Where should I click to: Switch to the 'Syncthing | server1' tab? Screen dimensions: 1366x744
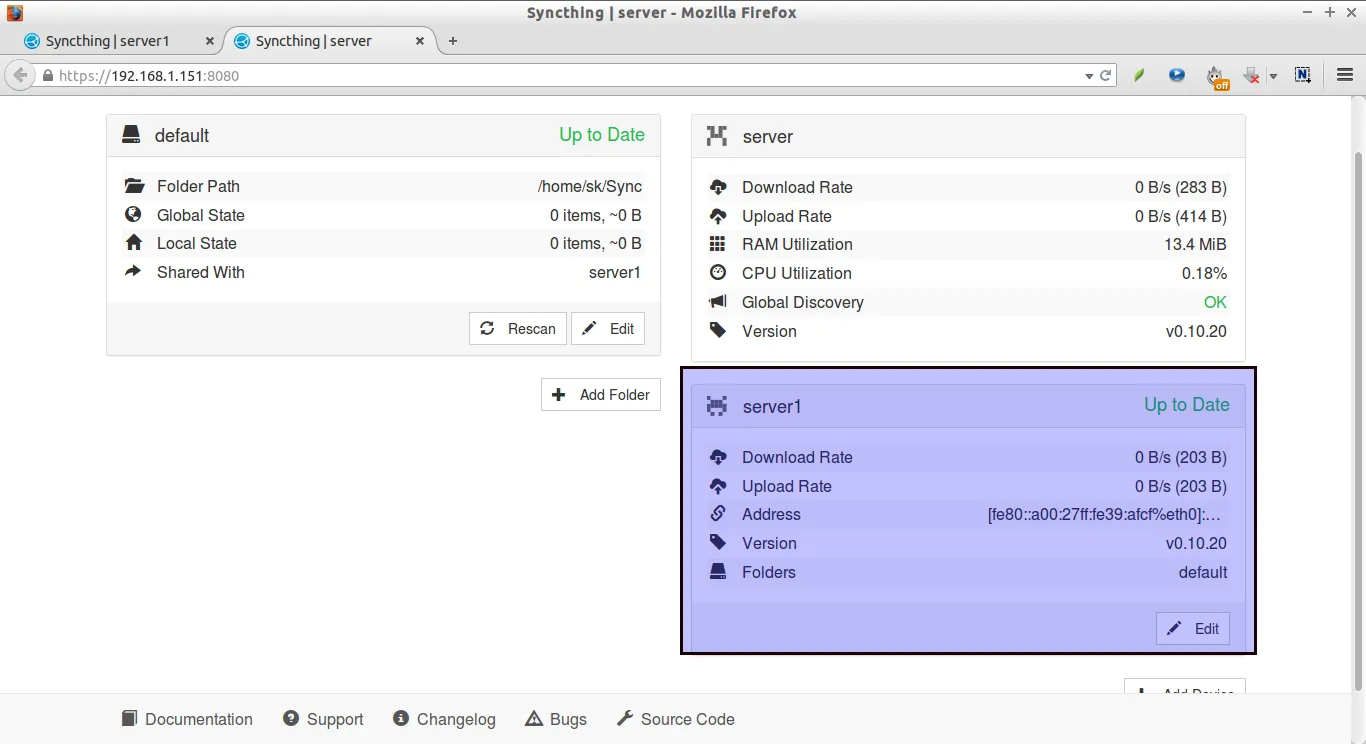coord(108,41)
